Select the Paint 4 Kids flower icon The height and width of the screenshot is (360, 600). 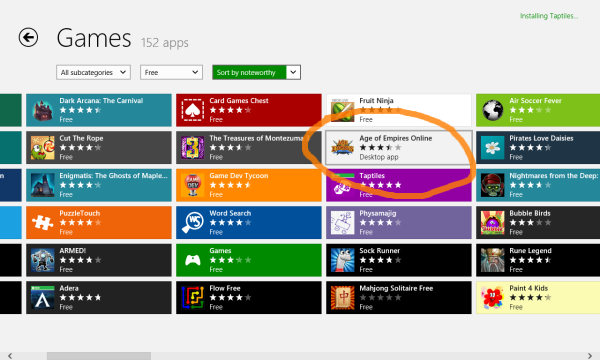(492, 298)
